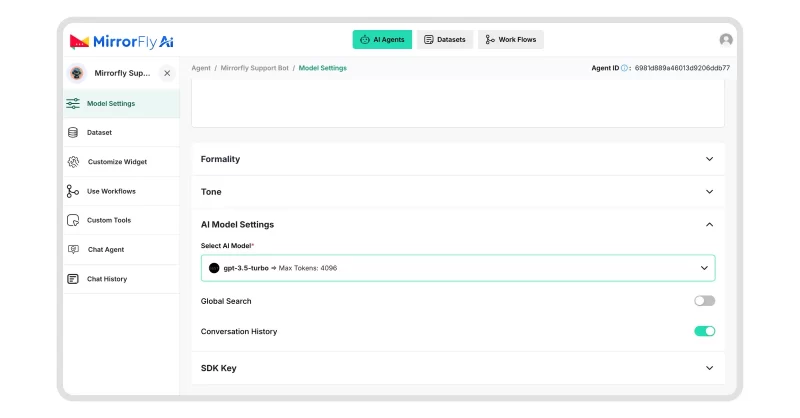Disable the Conversation History toggle

pyautogui.click(x=705, y=331)
